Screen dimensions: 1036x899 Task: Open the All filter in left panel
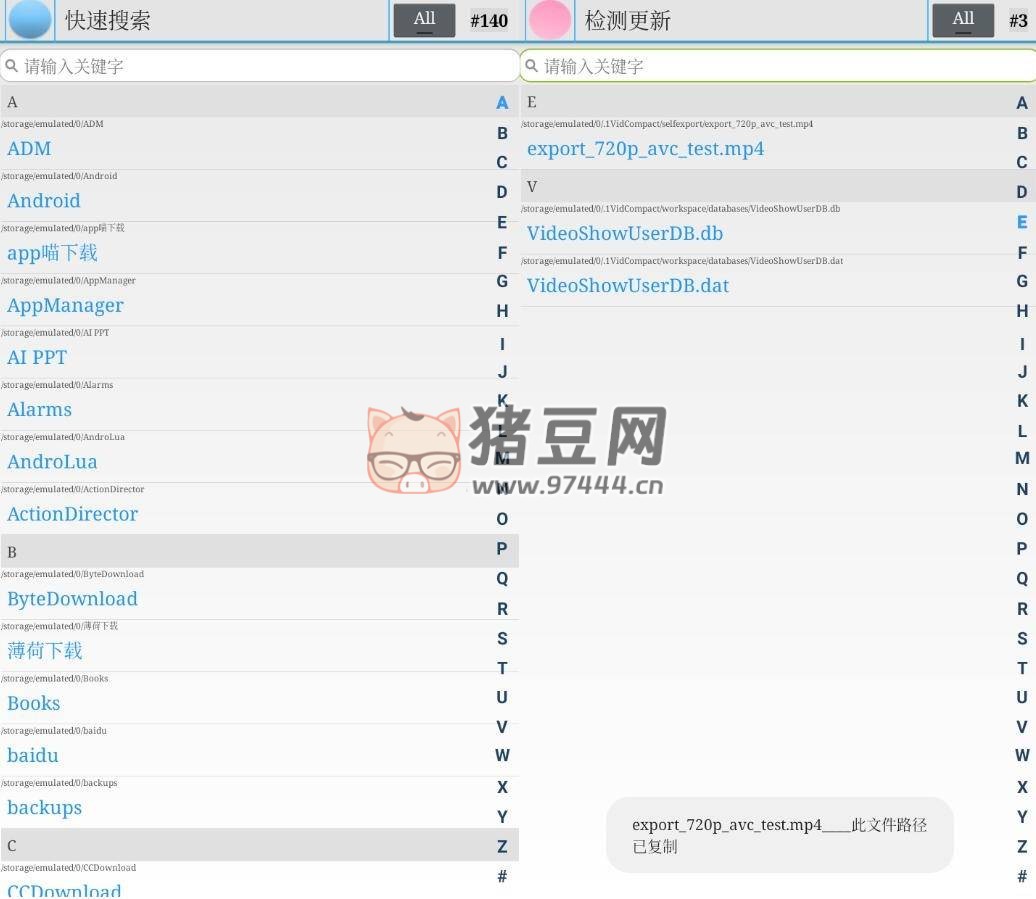[x=424, y=20]
